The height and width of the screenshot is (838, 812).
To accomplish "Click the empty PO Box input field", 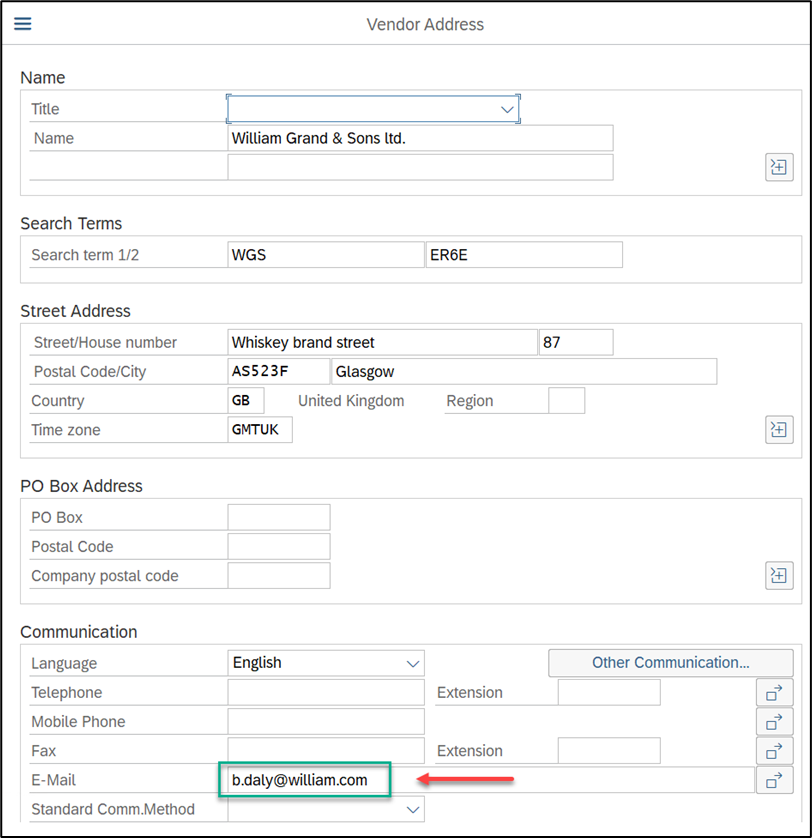I will point(278,517).
